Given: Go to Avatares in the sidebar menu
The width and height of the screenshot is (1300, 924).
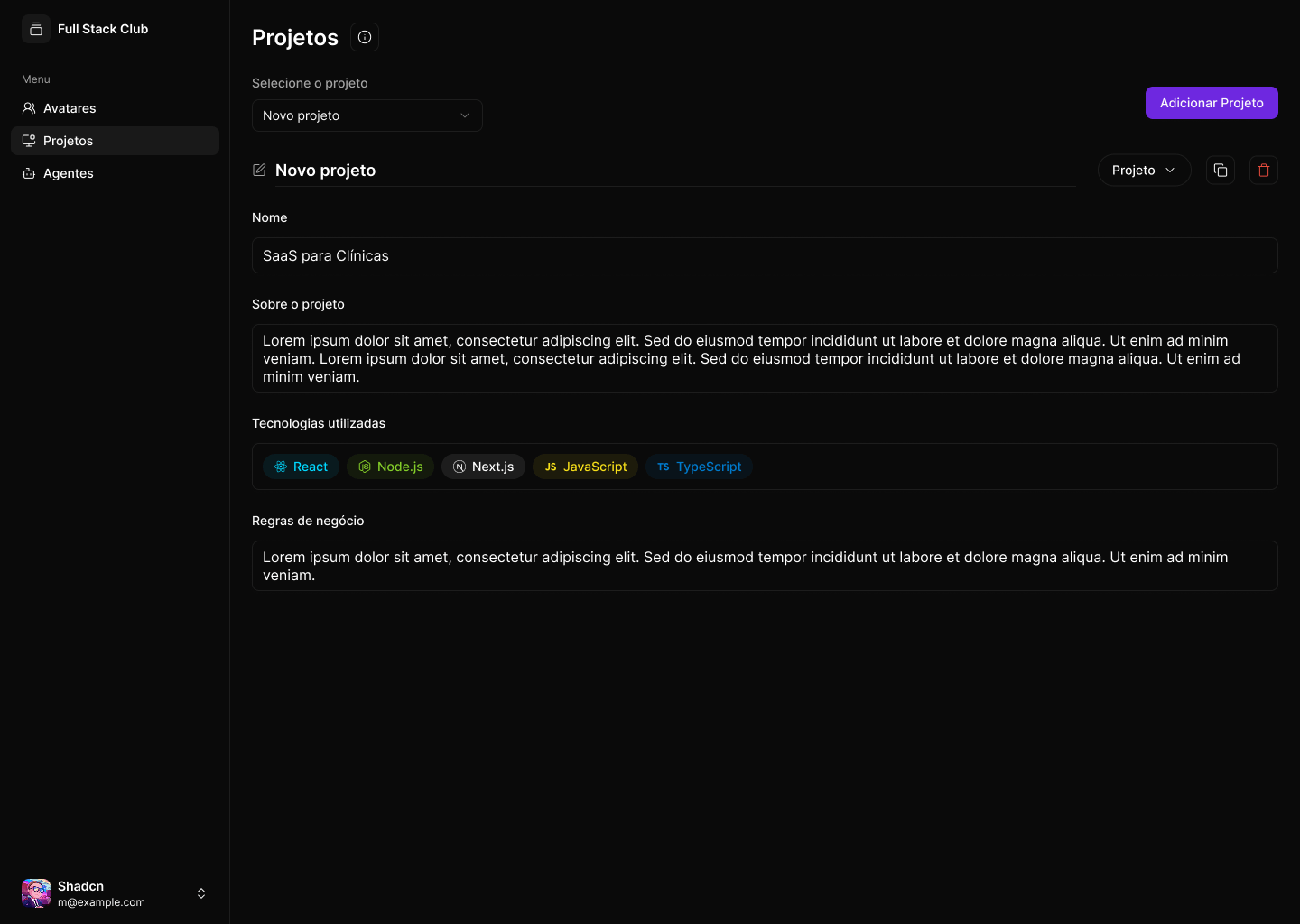Looking at the screenshot, I should click(x=70, y=108).
